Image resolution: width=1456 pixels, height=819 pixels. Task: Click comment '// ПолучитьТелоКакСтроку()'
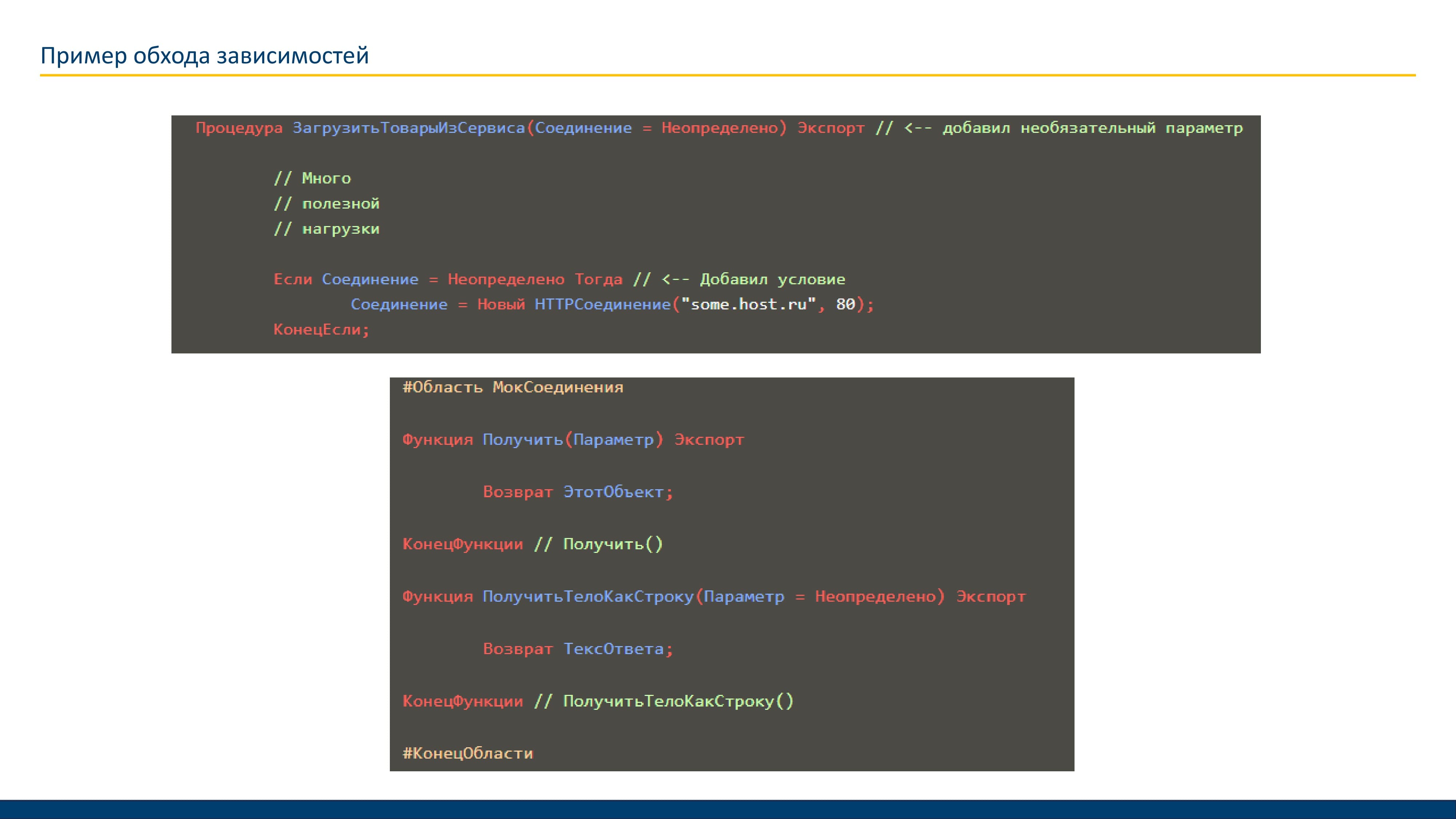pyautogui.click(x=664, y=701)
